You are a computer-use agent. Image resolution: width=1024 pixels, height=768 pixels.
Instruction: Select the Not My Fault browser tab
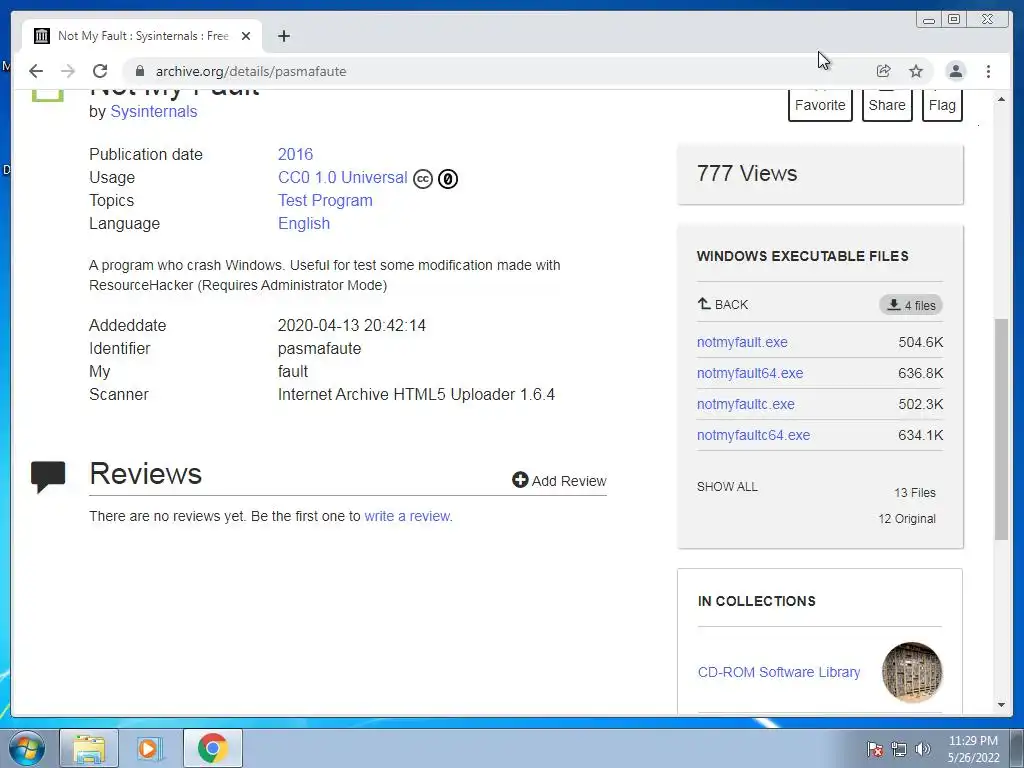click(x=142, y=36)
